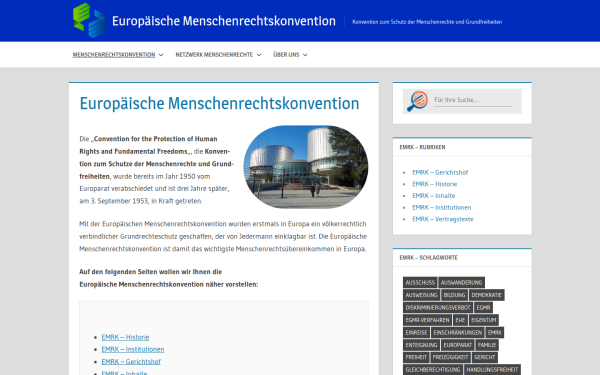Expand chevron beside Menschenrechtskonvention

click(161, 55)
